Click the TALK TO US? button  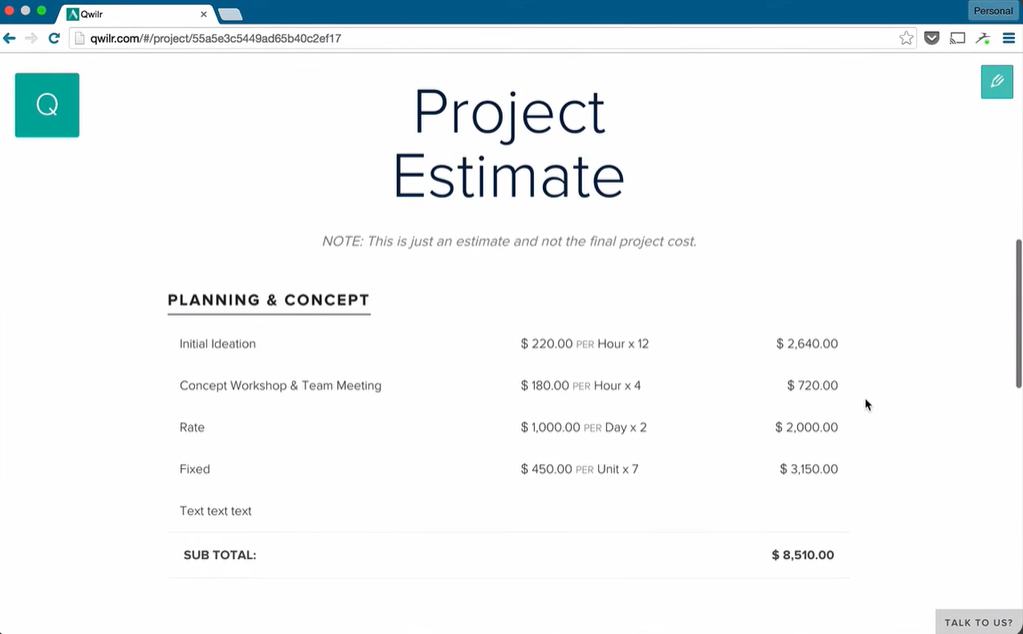click(978, 621)
